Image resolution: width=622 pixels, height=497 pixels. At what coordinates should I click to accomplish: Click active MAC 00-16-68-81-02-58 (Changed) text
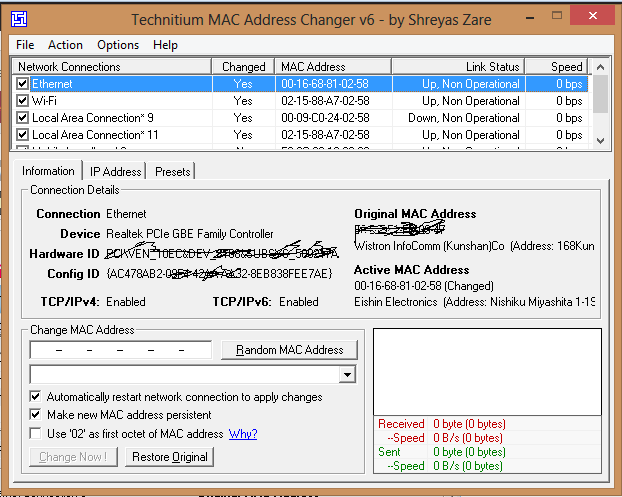click(x=424, y=286)
